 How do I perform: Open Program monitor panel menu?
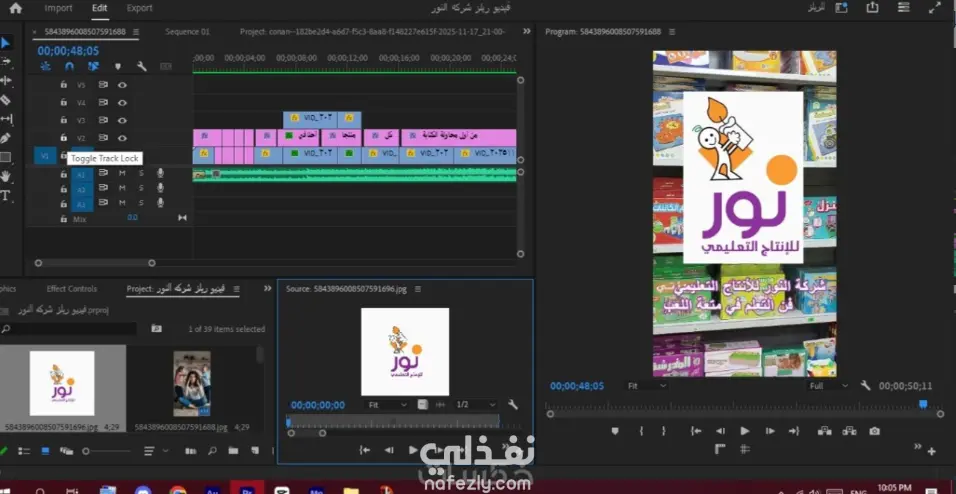[x=672, y=32]
